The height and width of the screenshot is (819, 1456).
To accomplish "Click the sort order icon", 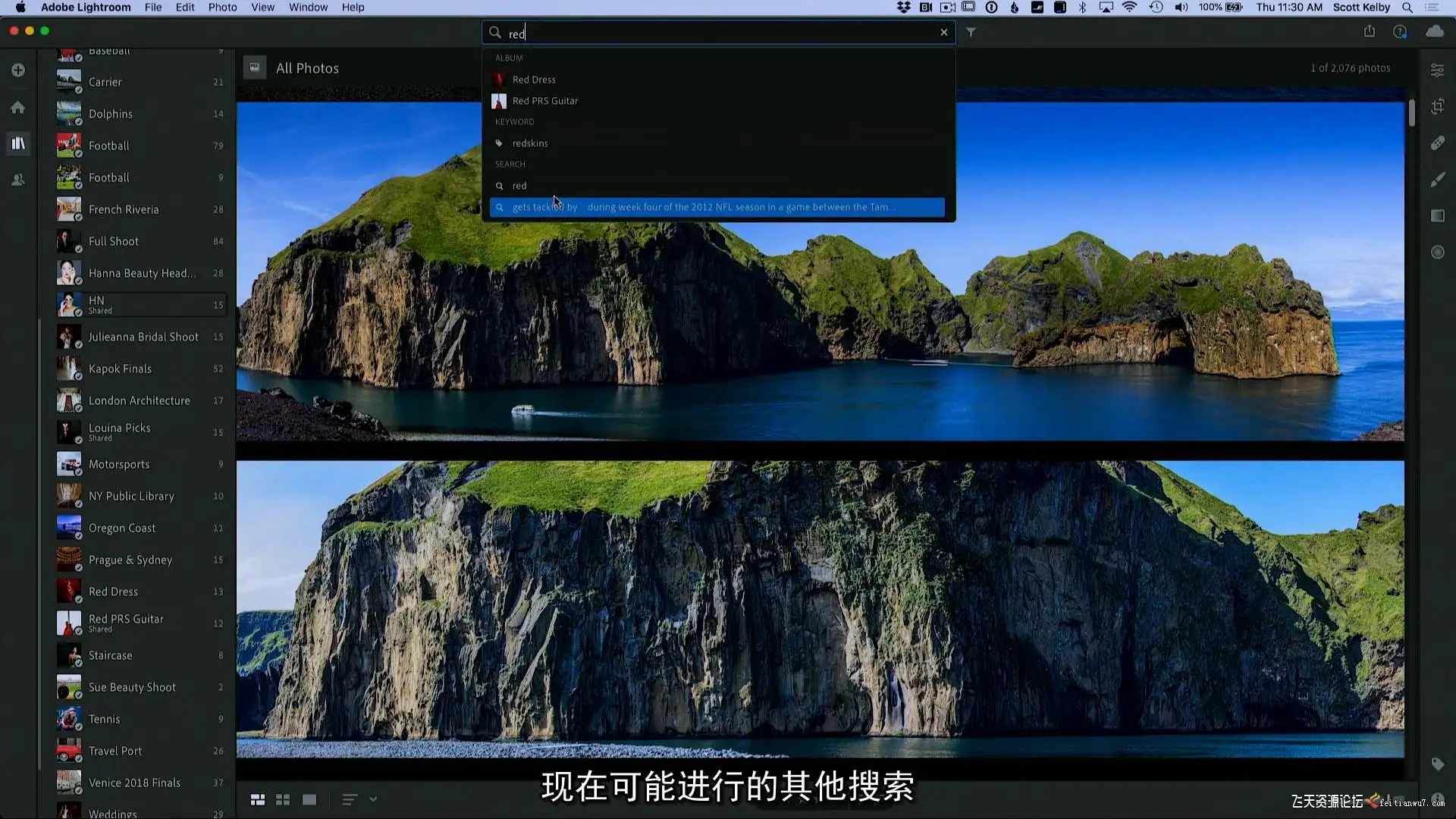I will click(349, 799).
